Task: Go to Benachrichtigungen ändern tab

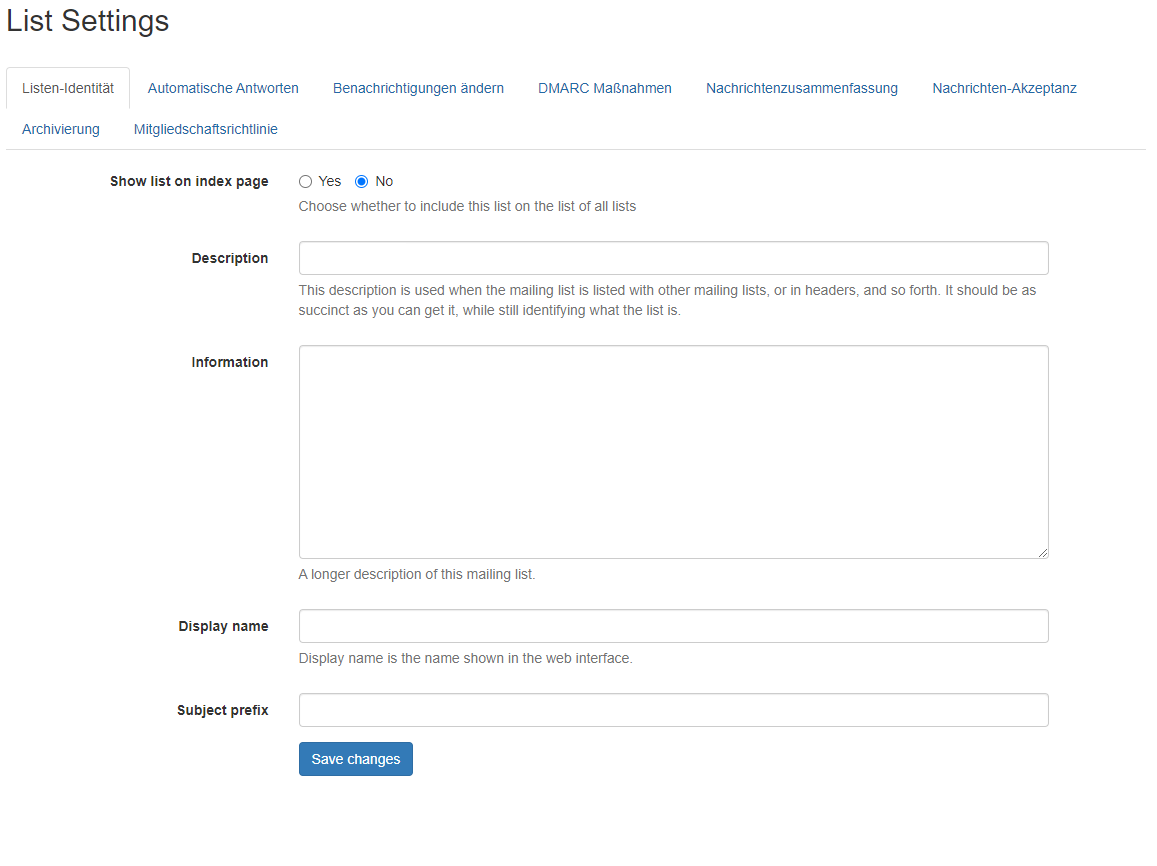Action: pos(418,88)
